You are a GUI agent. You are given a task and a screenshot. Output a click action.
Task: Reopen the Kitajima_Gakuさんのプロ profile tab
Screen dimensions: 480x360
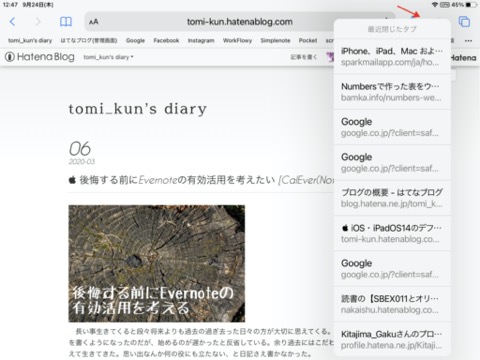coord(392,339)
